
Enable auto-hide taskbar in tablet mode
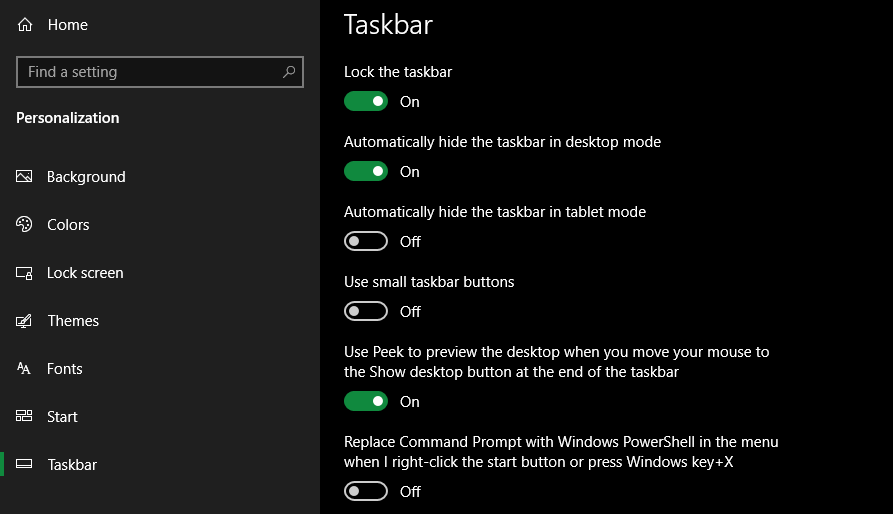pos(366,241)
